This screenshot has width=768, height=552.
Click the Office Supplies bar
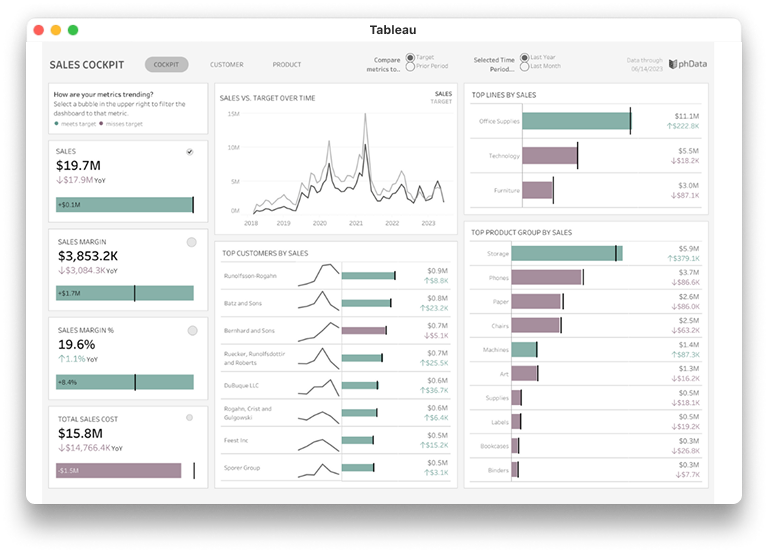576,121
